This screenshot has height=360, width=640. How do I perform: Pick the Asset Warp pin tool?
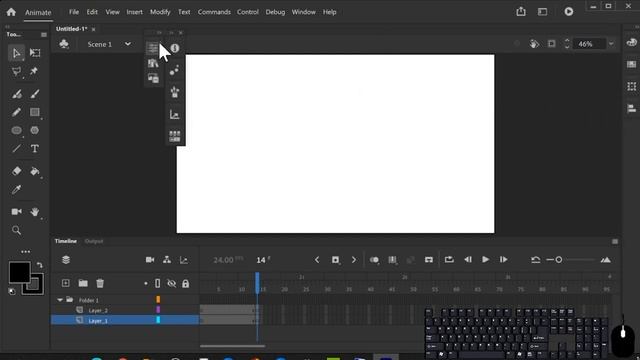pos(34,71)
